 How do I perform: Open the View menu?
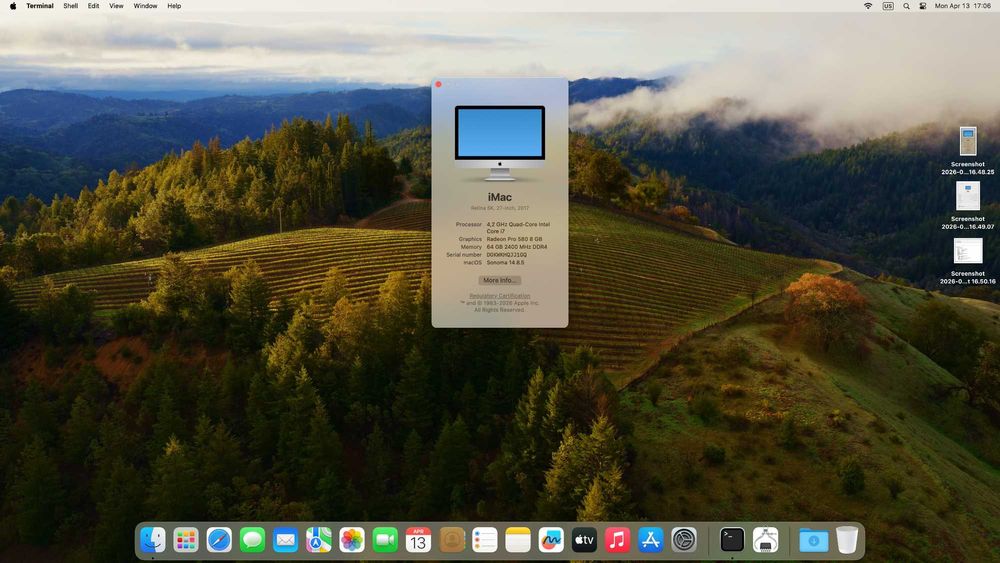pyautogui.click(x=116, y=6)
